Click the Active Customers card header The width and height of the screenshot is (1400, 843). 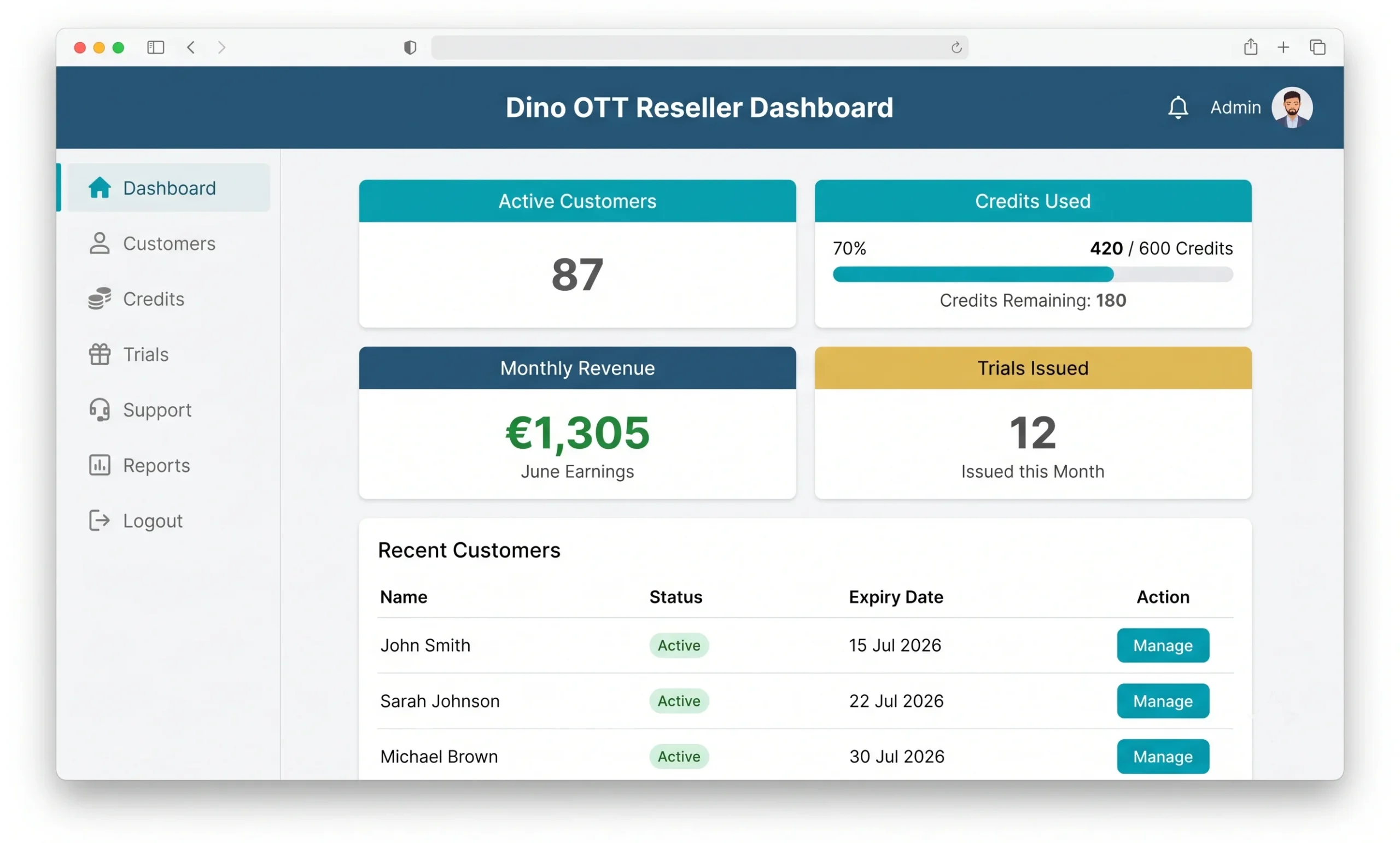[x=577, y=201]
